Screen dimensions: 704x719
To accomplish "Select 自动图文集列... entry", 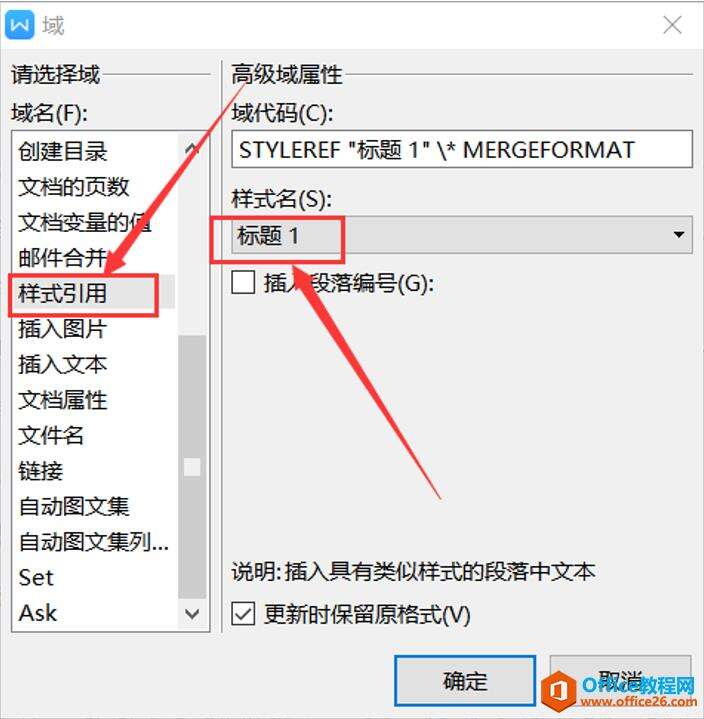I will point(94,542).
